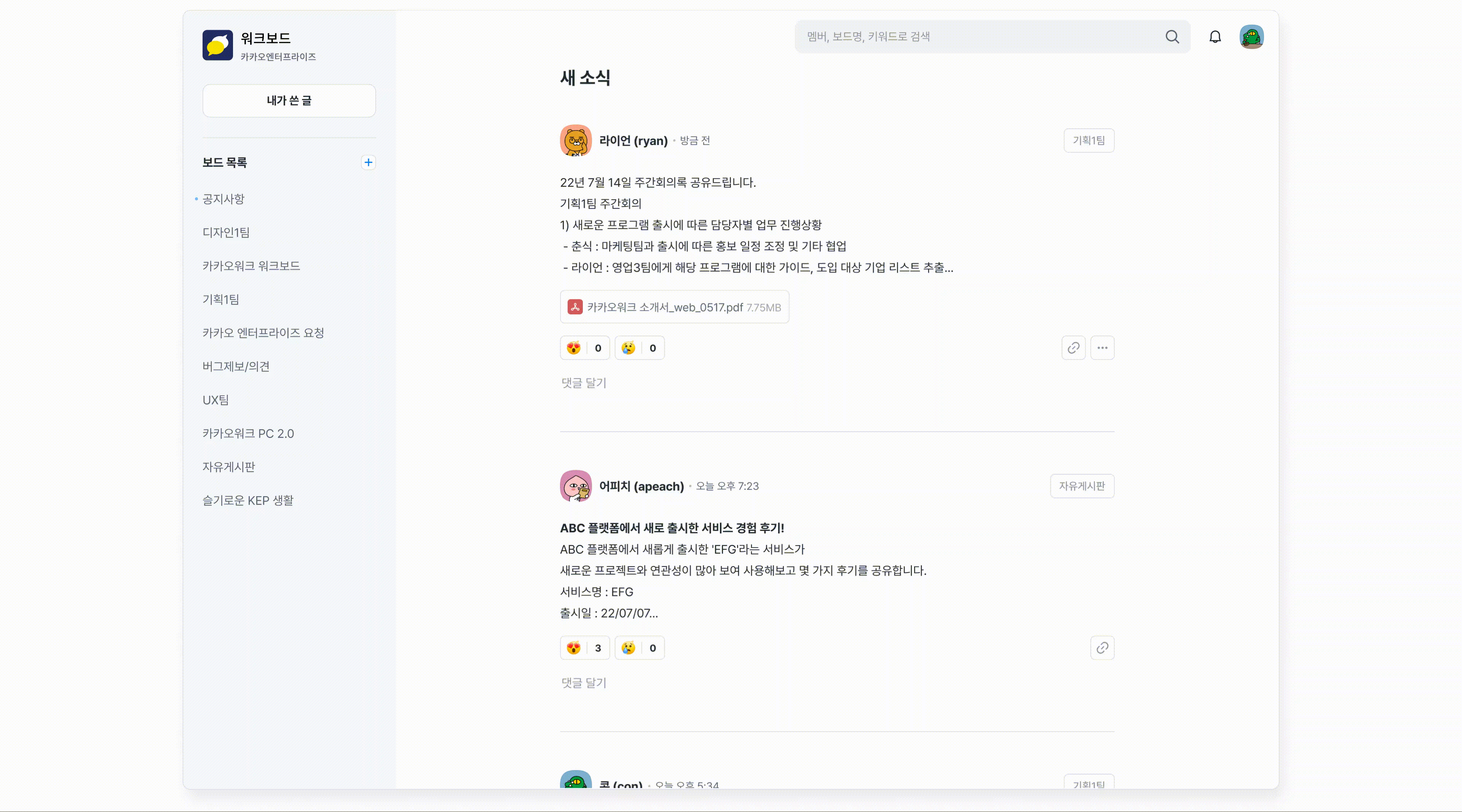Open Ryan's profile picture
Viewport: 1462px width, 812px height.
click(576, 141)
